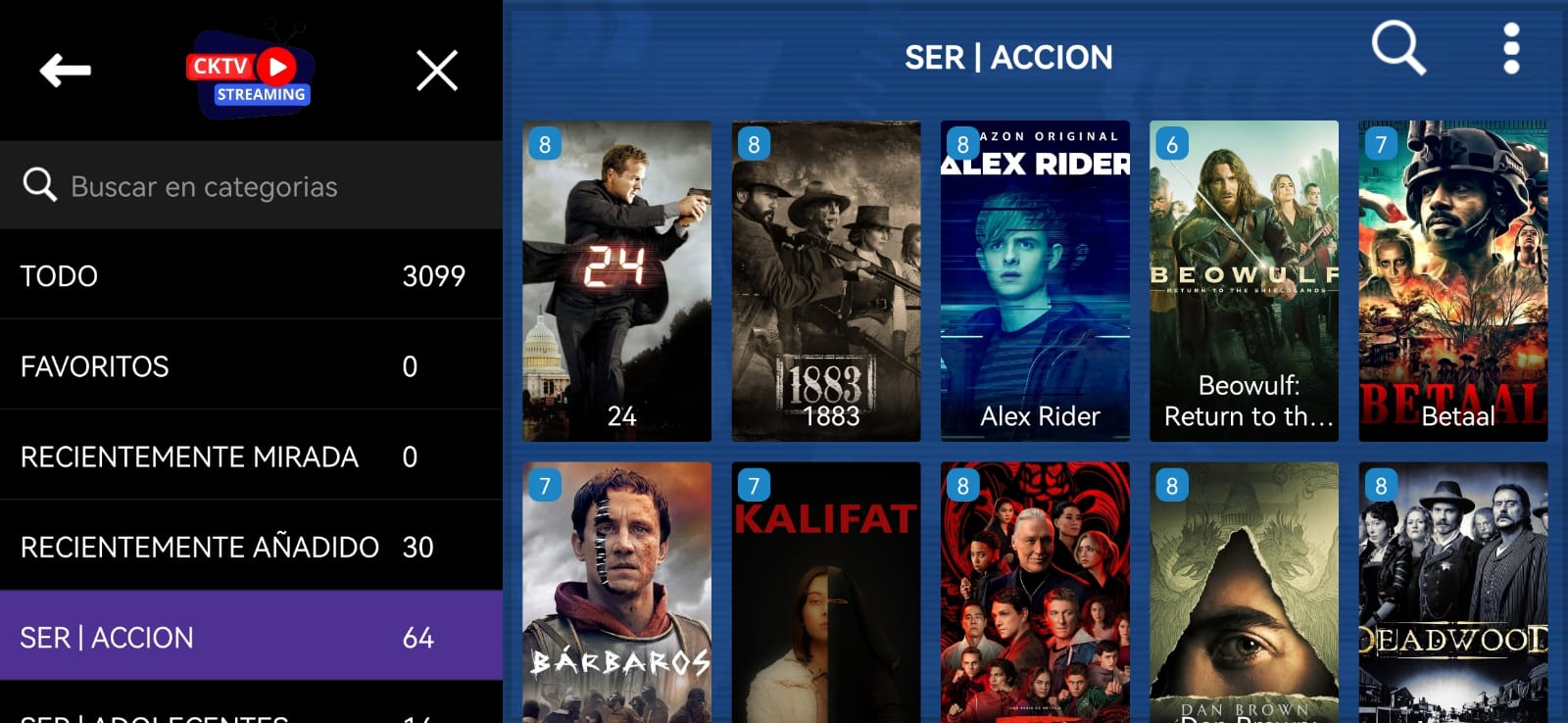Viewport: 1568px width, 723px height.
Task: Open the Deadwood series poster
Action: coord(1453,593)
